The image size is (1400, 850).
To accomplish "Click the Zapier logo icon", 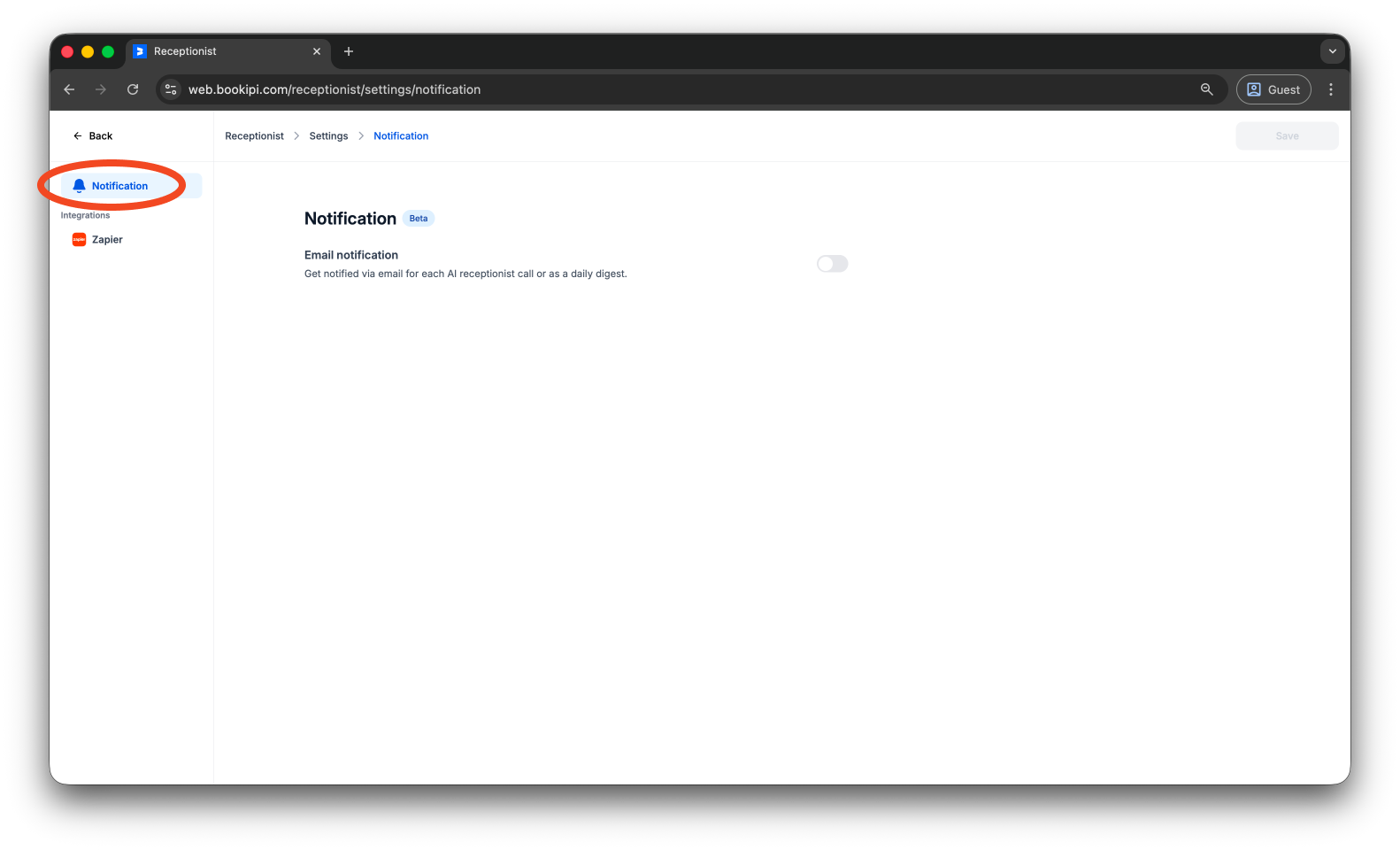I will 79,240.
